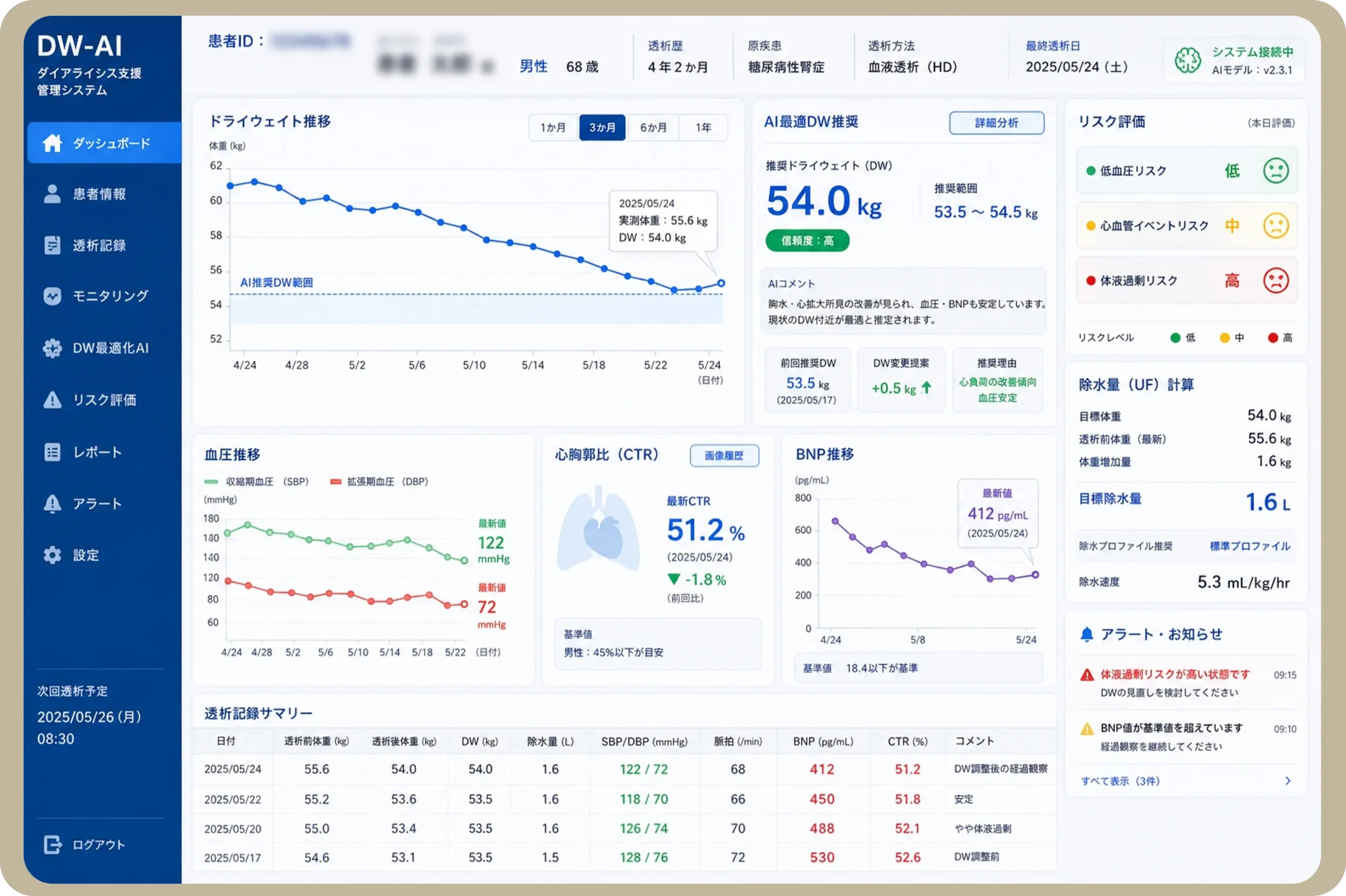The image size is (1346, 896).
Task: Click the green smiley face for 低血圧リスク
Action: (1276, 170)
